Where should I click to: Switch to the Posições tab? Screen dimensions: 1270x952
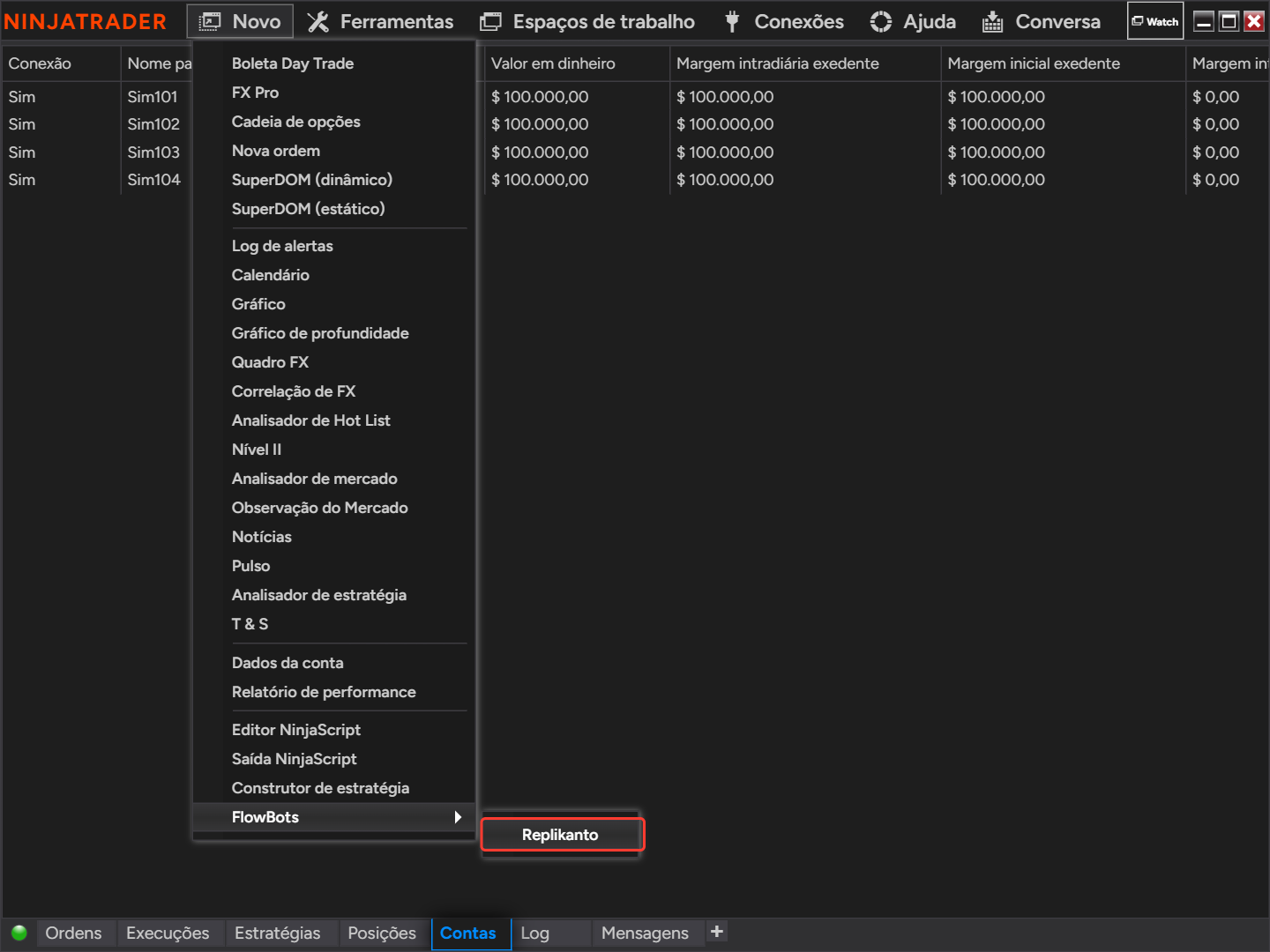pos(382,933)
